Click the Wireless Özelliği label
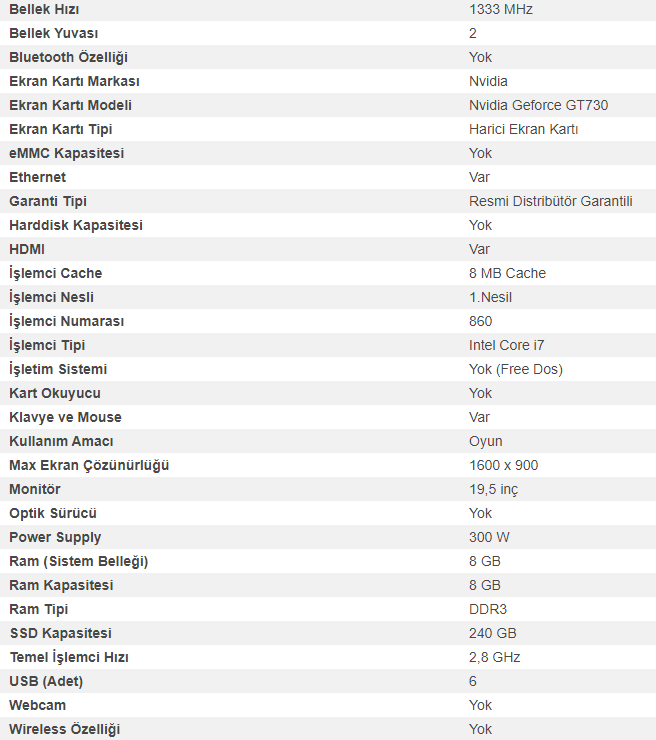 pyautogui.click(x=64, y=729)
